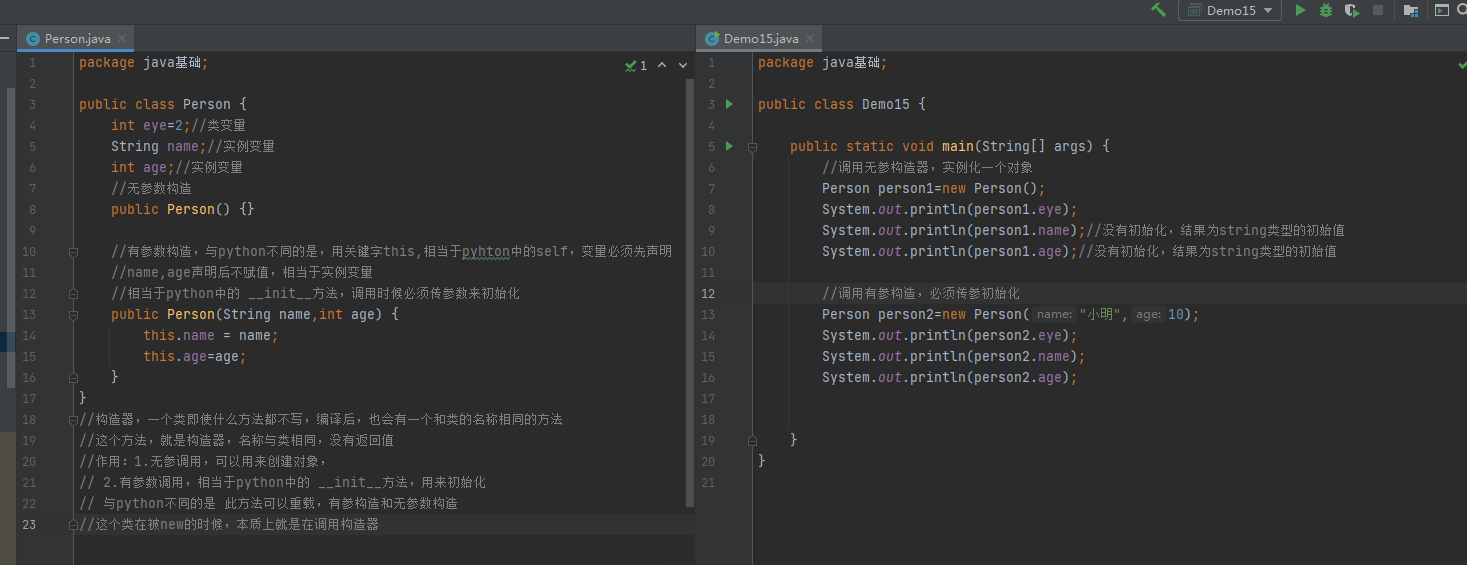
Task: Click the Build Project hammer icon
Action: point(1159,10)
